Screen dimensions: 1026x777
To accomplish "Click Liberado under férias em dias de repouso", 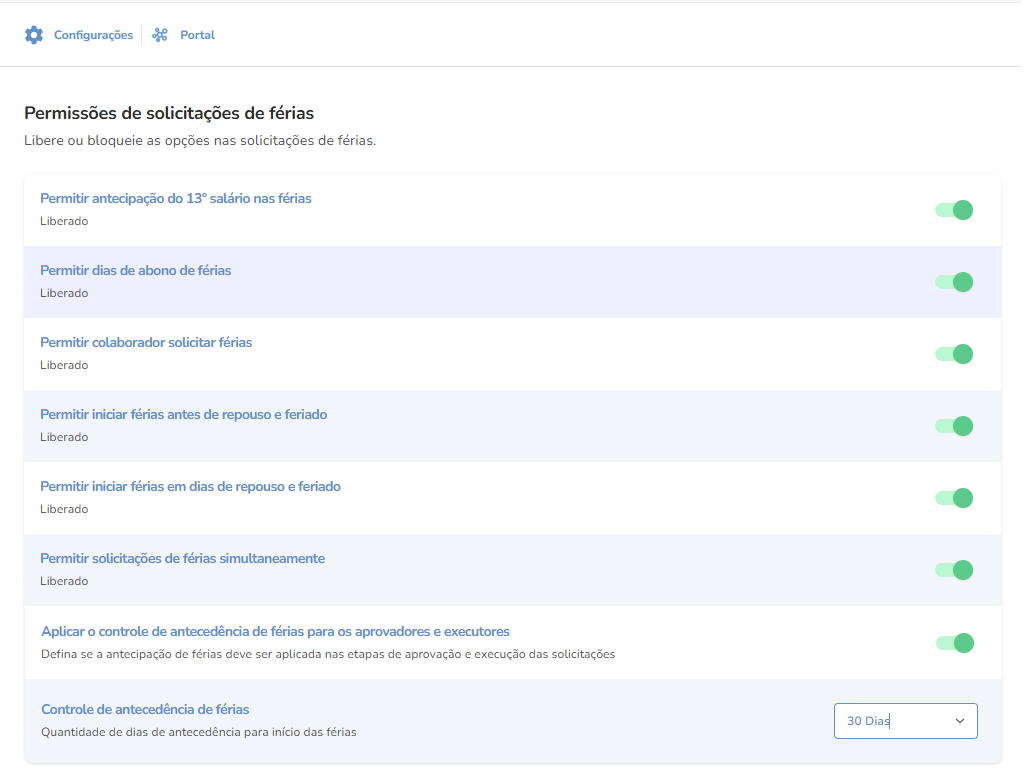I will 64,509.
